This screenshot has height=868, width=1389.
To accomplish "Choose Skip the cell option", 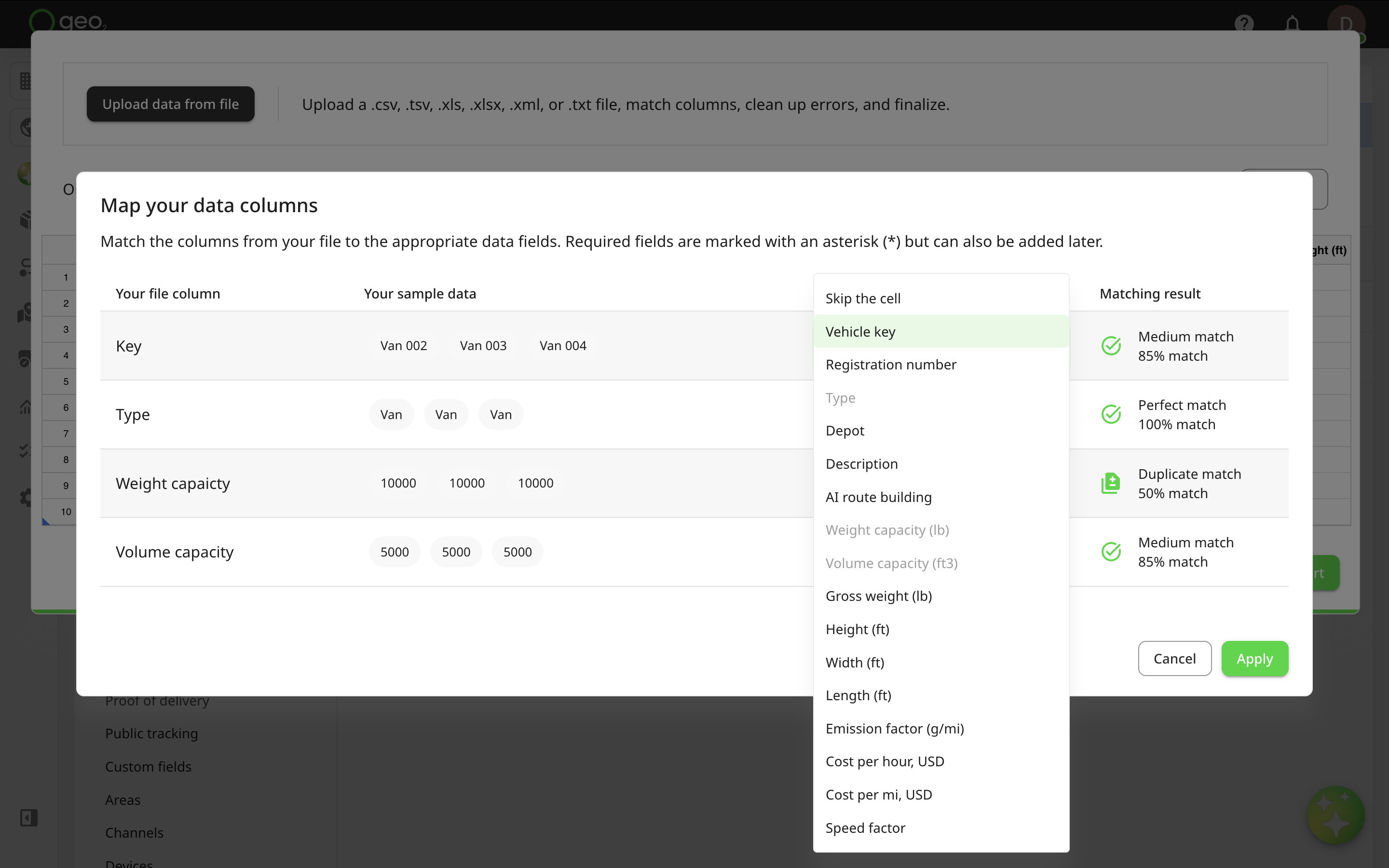I will click(941, 298).
